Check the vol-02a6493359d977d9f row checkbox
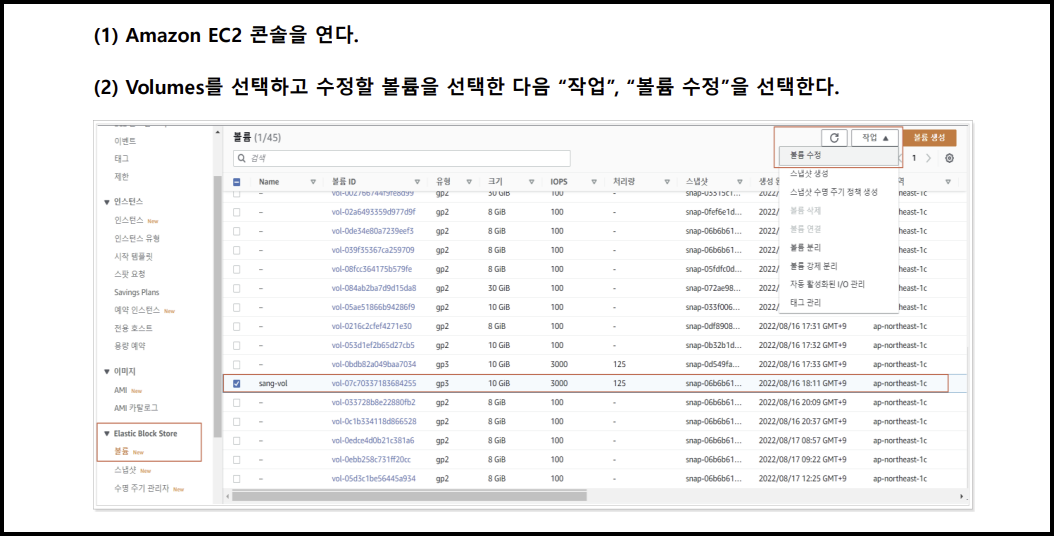The height and width of the screenshot is (536, 1054). [x=237, y=212]
